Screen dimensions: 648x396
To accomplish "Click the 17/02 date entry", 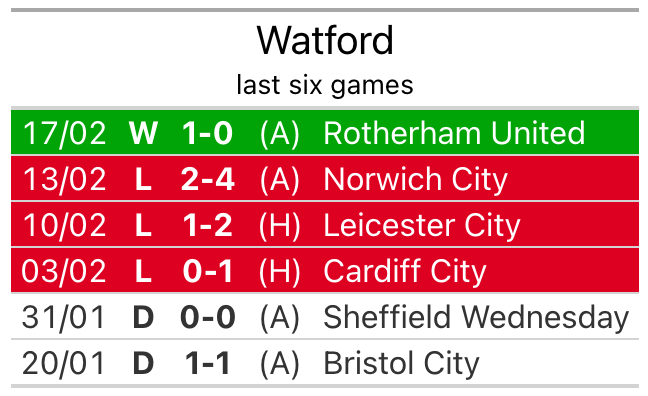I will click(x=64, y=133).
